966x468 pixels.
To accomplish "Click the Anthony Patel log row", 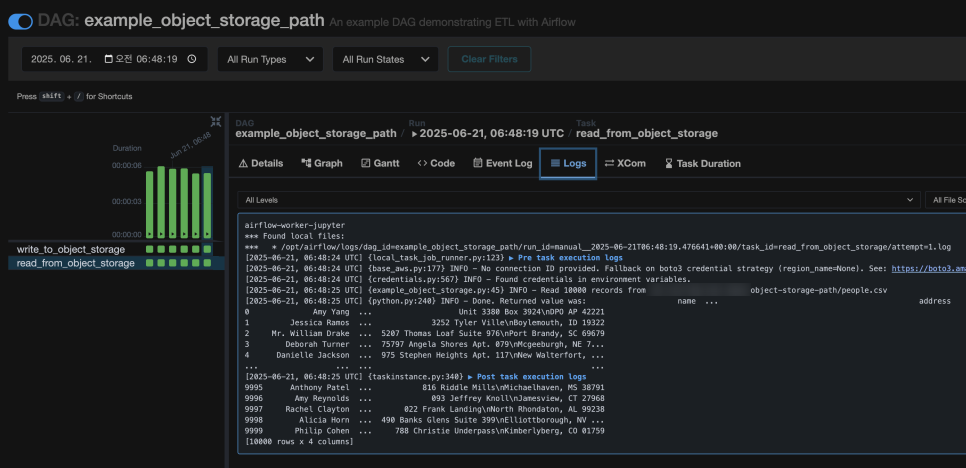I will coord(424,387).
